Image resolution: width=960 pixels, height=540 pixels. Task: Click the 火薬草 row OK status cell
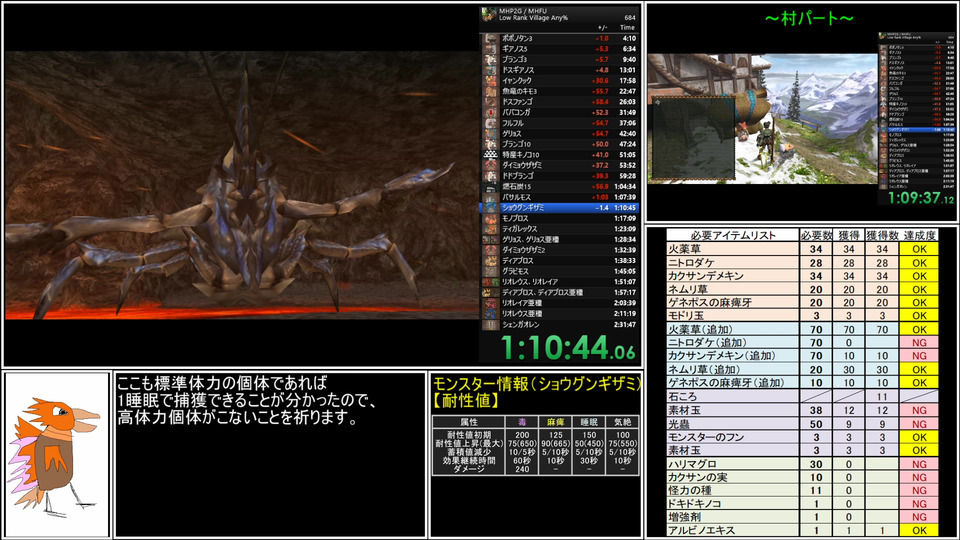(919, 249)
